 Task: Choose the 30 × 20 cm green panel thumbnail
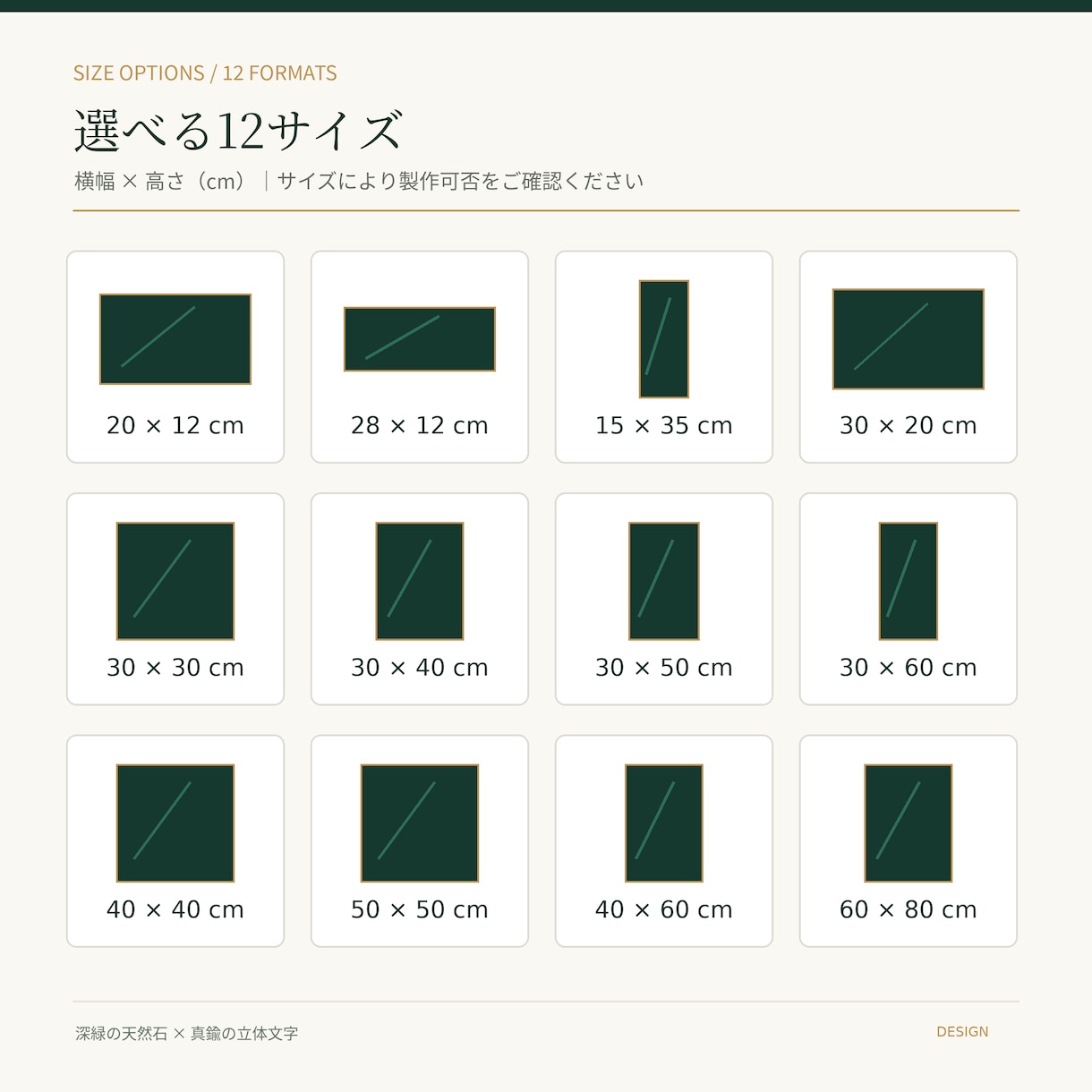[x=909, y=339]
